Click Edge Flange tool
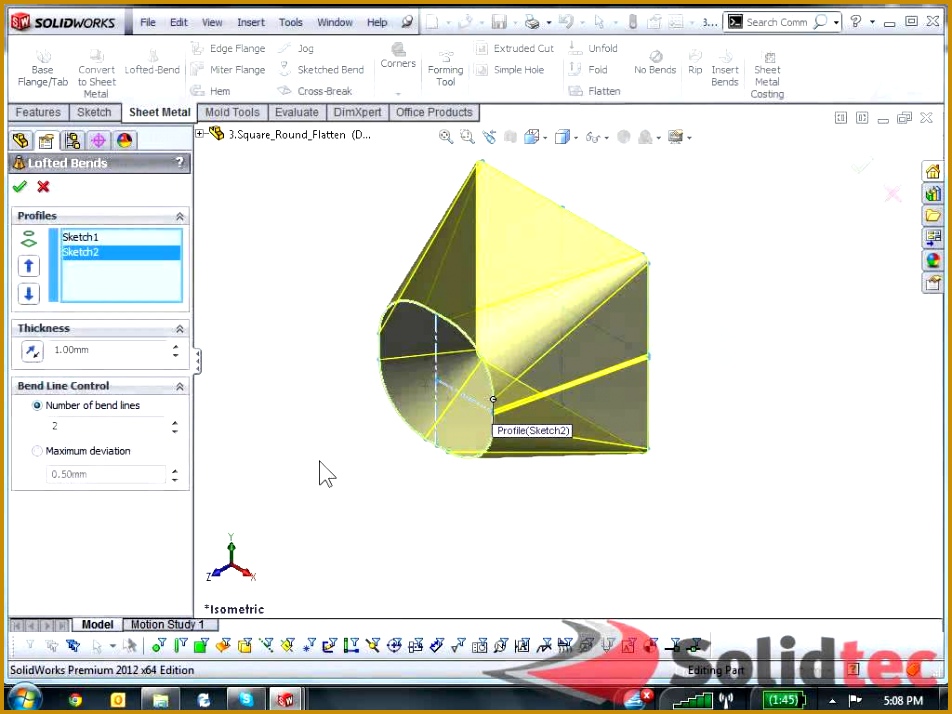This screenshot has width=952, height=714. tap(228, 48)
